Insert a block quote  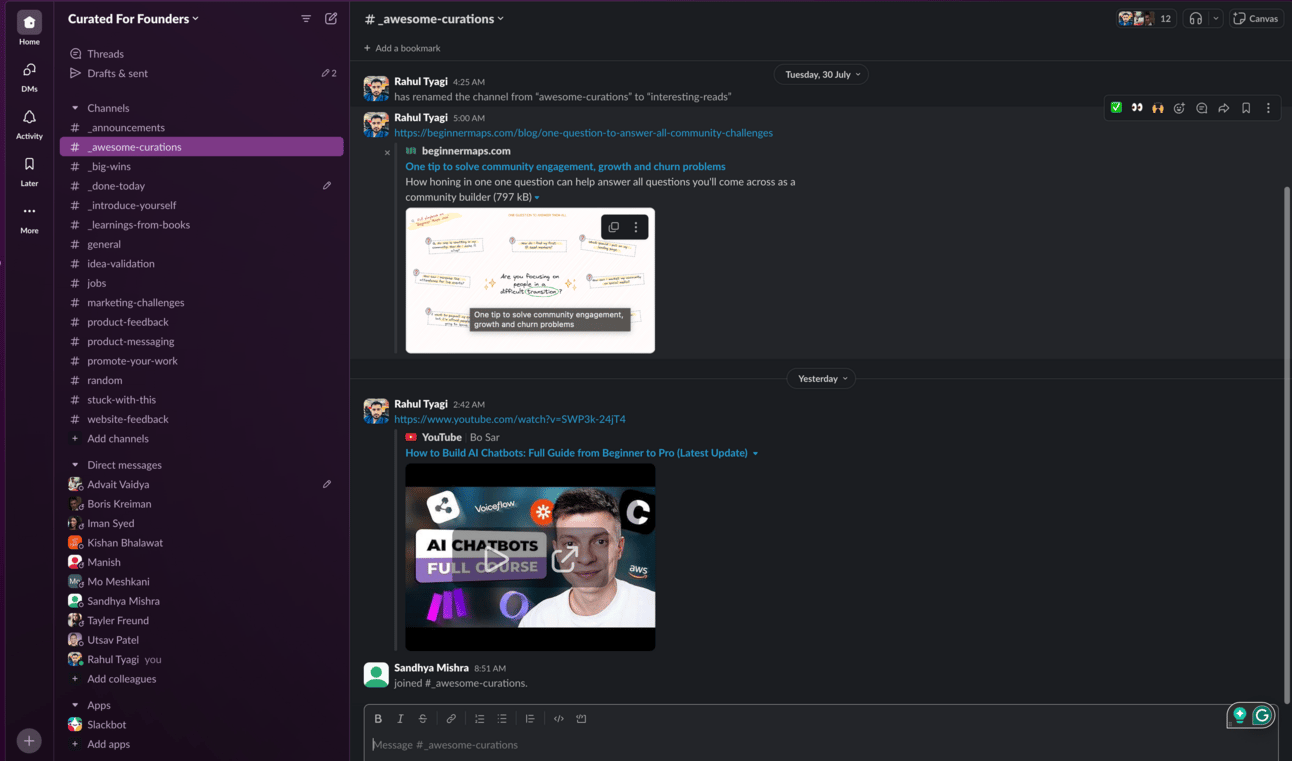(x=530, y=719)
